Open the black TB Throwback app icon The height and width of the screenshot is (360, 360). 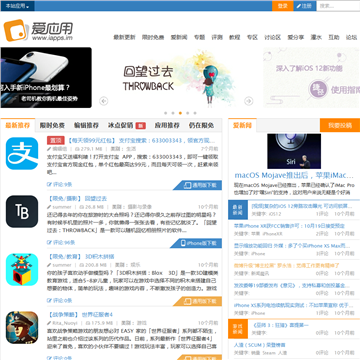pos(22,211)
